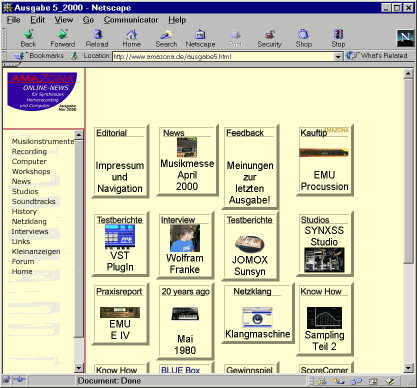
Task: Open the Shop toolbar icon
Action: pos(303,34)
